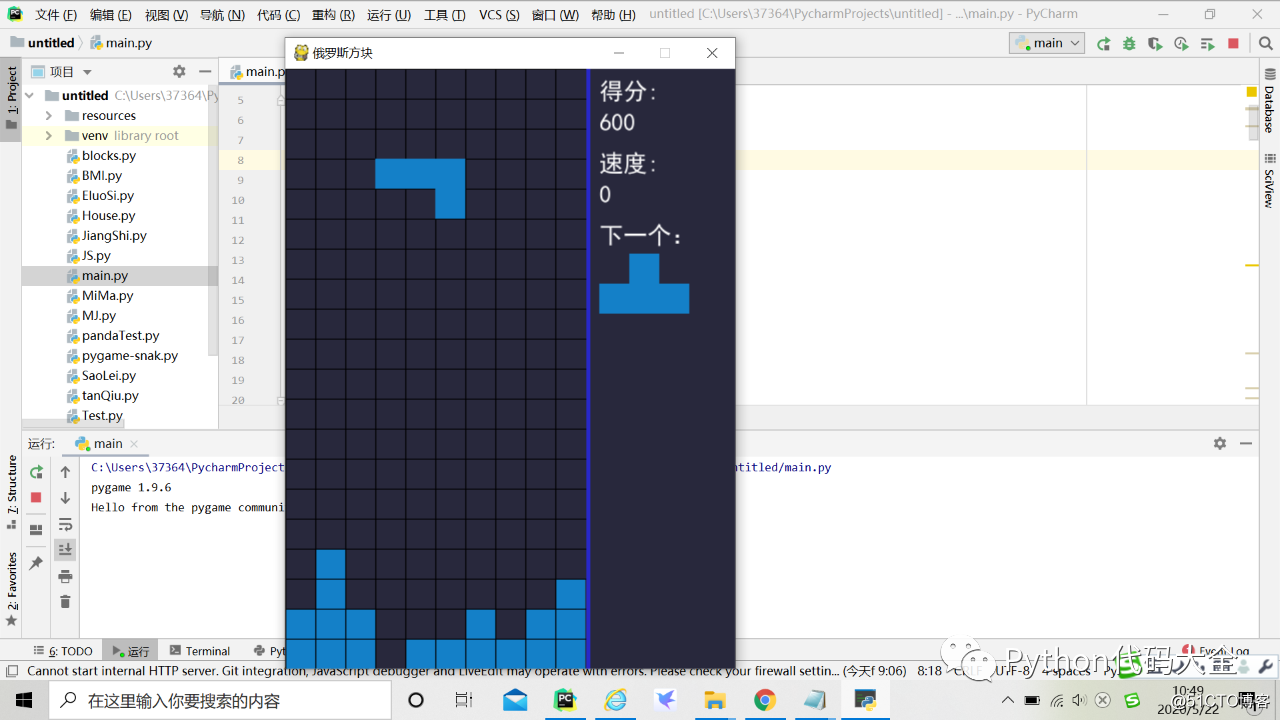Select pygame-snak.py in the project tree
Screen dimensions: 1280x720
129,356
